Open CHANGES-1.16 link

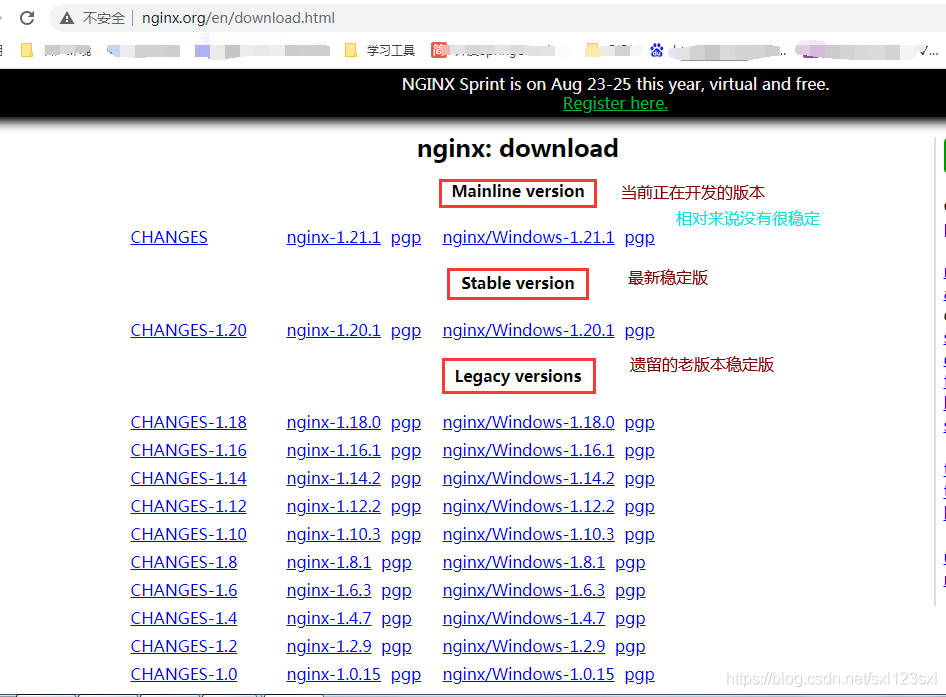pyautogui.click(x=188, y=451)
